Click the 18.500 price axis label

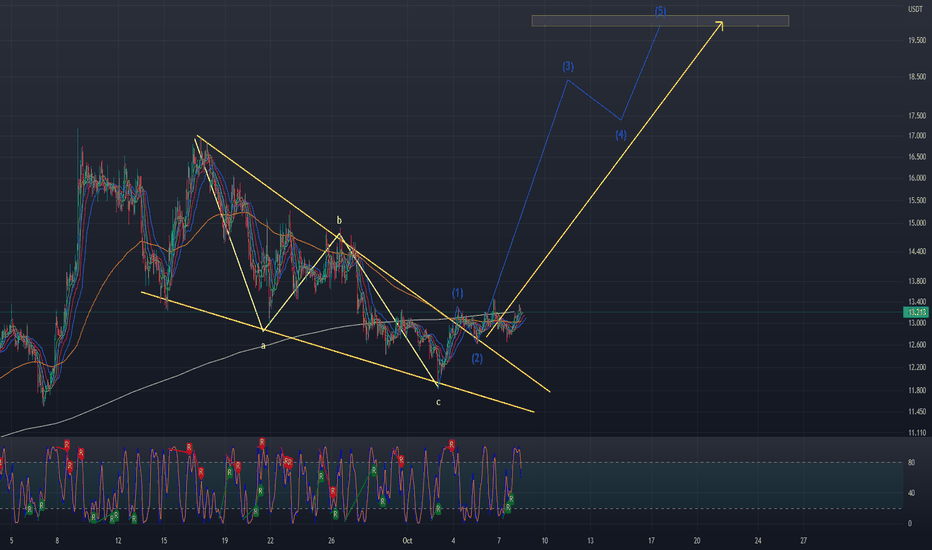917,77
